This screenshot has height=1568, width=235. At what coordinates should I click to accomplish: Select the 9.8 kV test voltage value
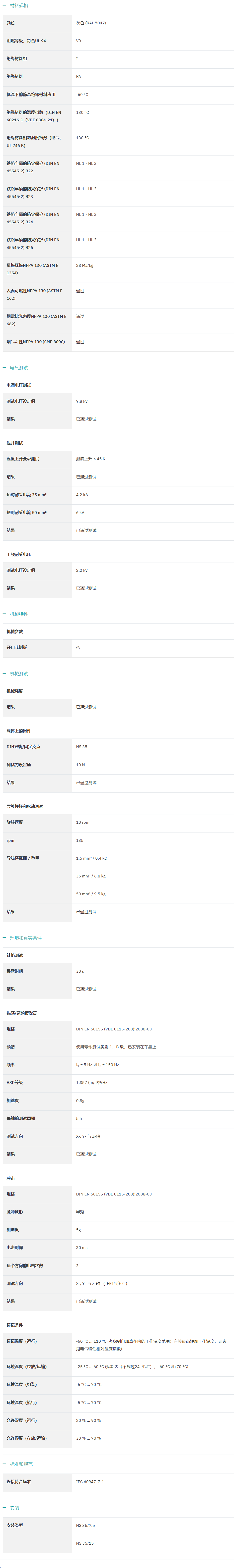pyautogui.click(x=82, y=402)
